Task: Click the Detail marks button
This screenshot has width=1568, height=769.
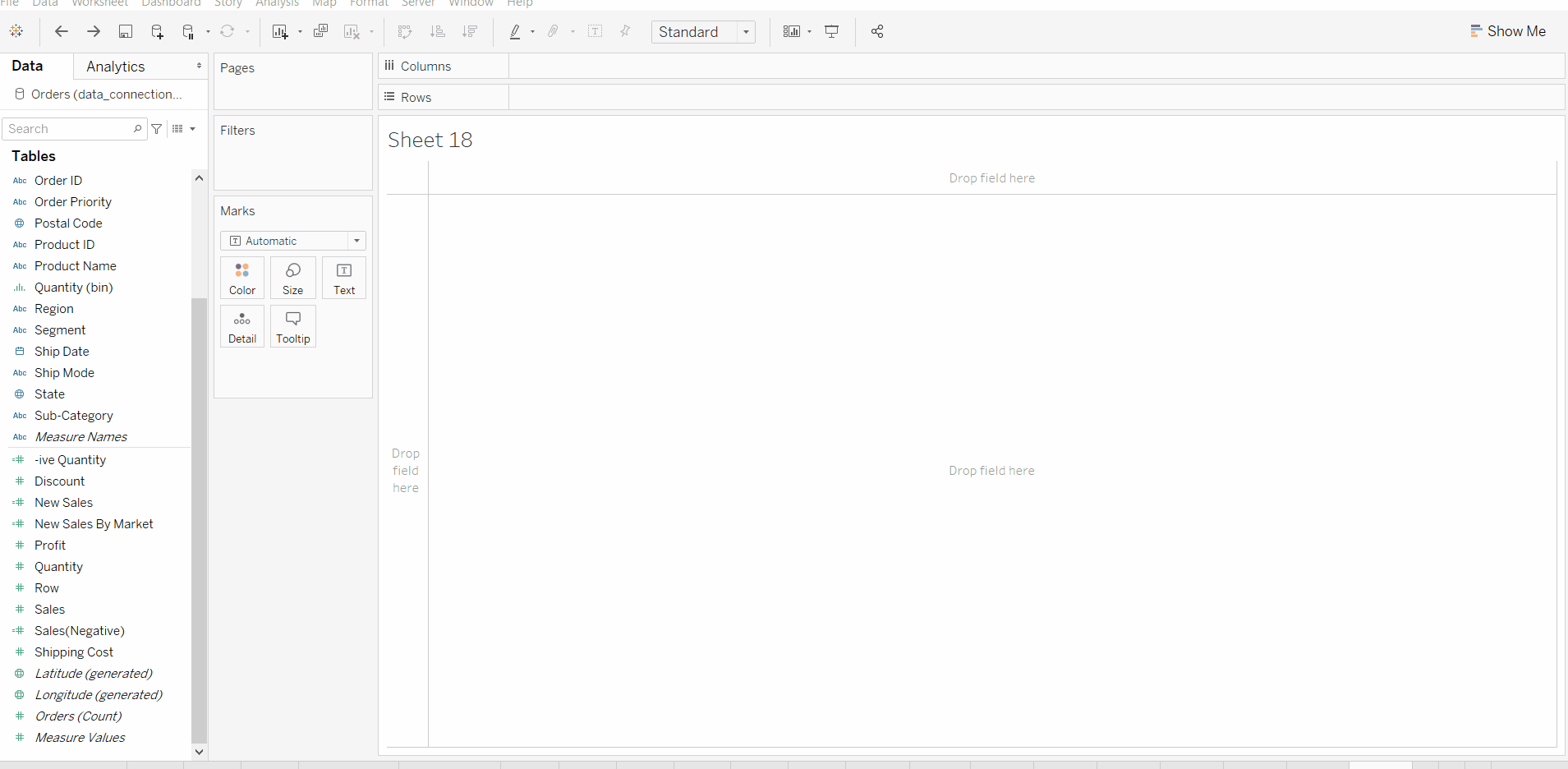Action: pos(242,326)
